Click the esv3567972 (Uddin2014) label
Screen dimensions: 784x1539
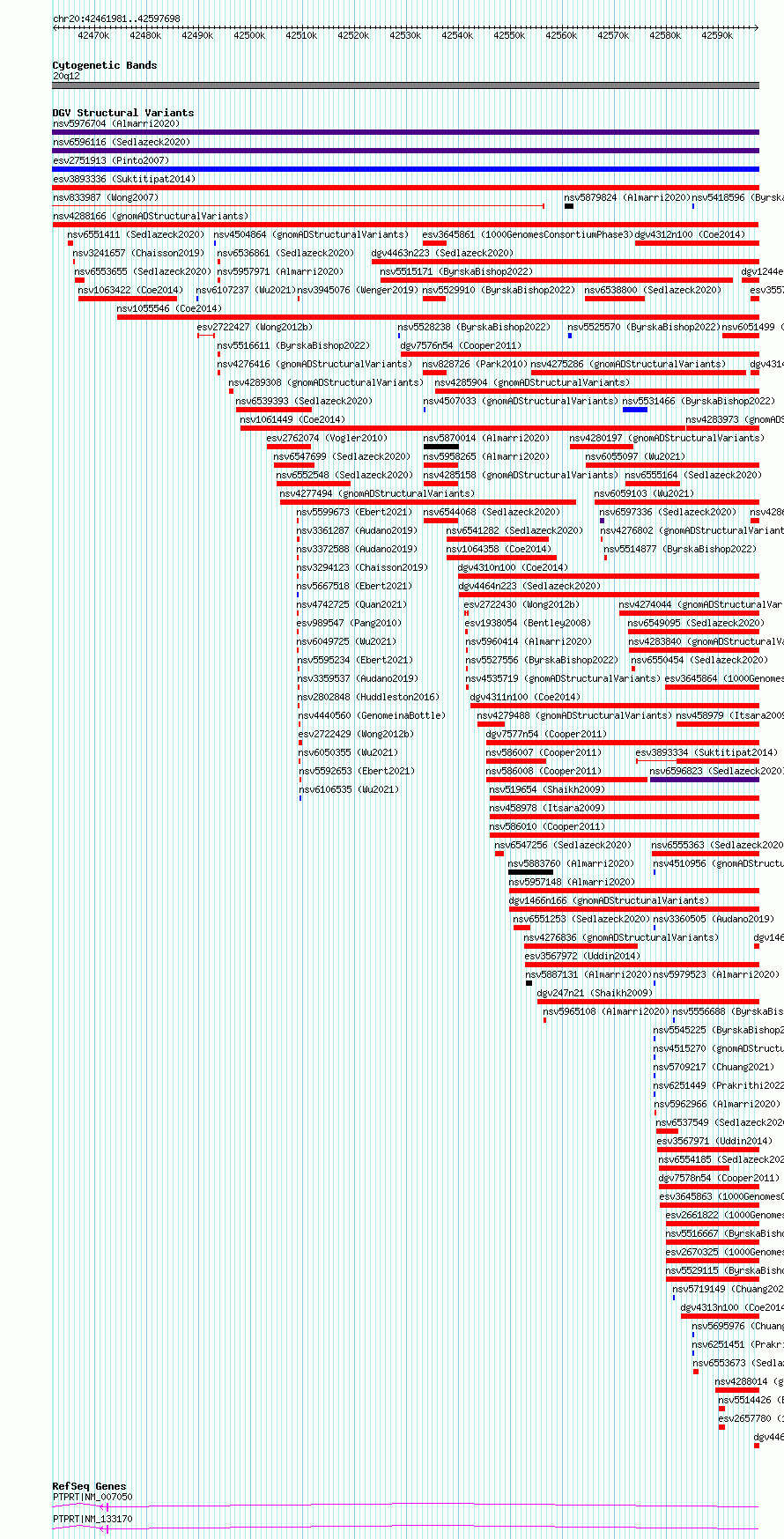pyautogui.click(x=582, y=956)
